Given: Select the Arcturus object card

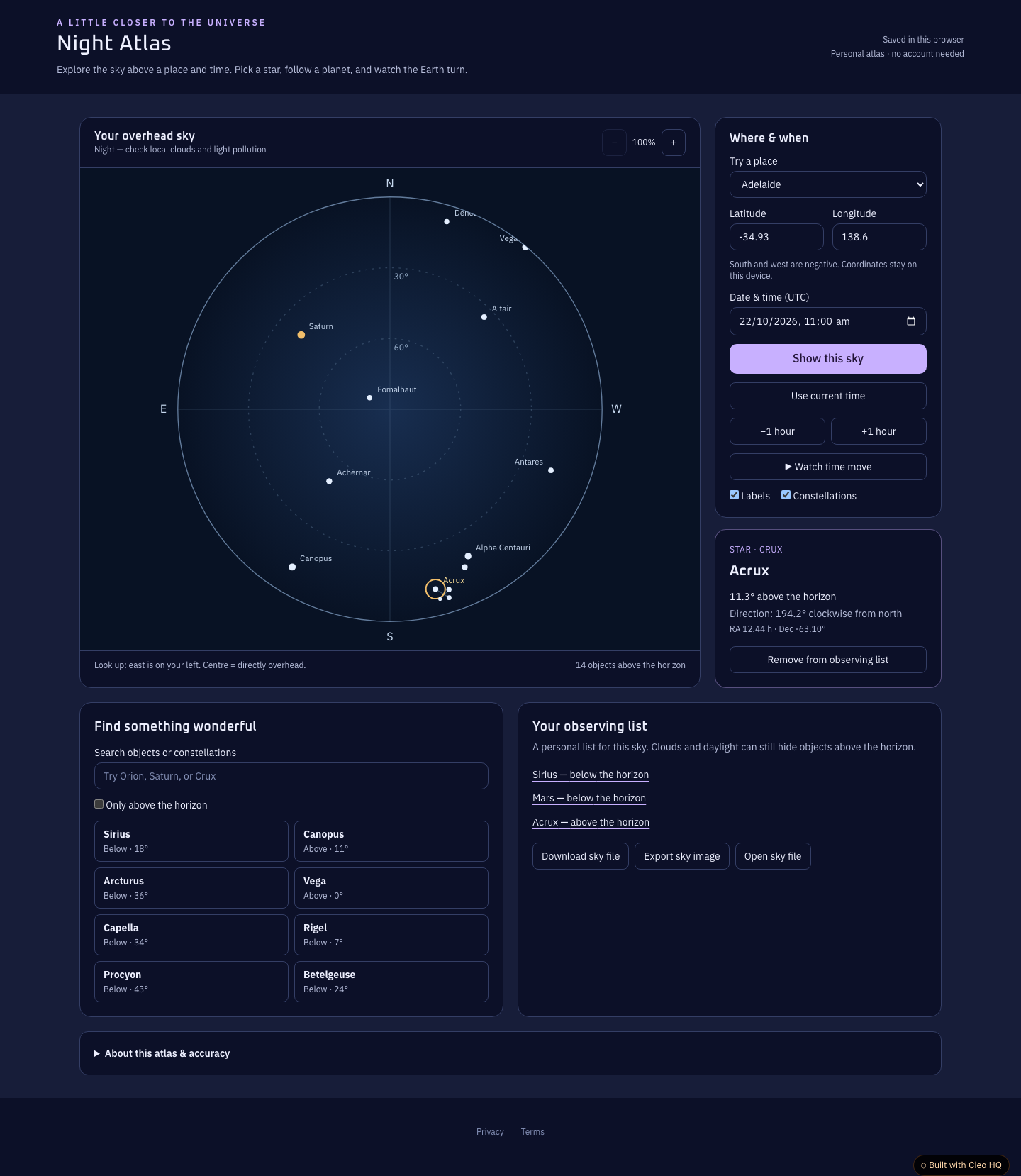Looking at the screenshot, I should [x=191, y=888].
